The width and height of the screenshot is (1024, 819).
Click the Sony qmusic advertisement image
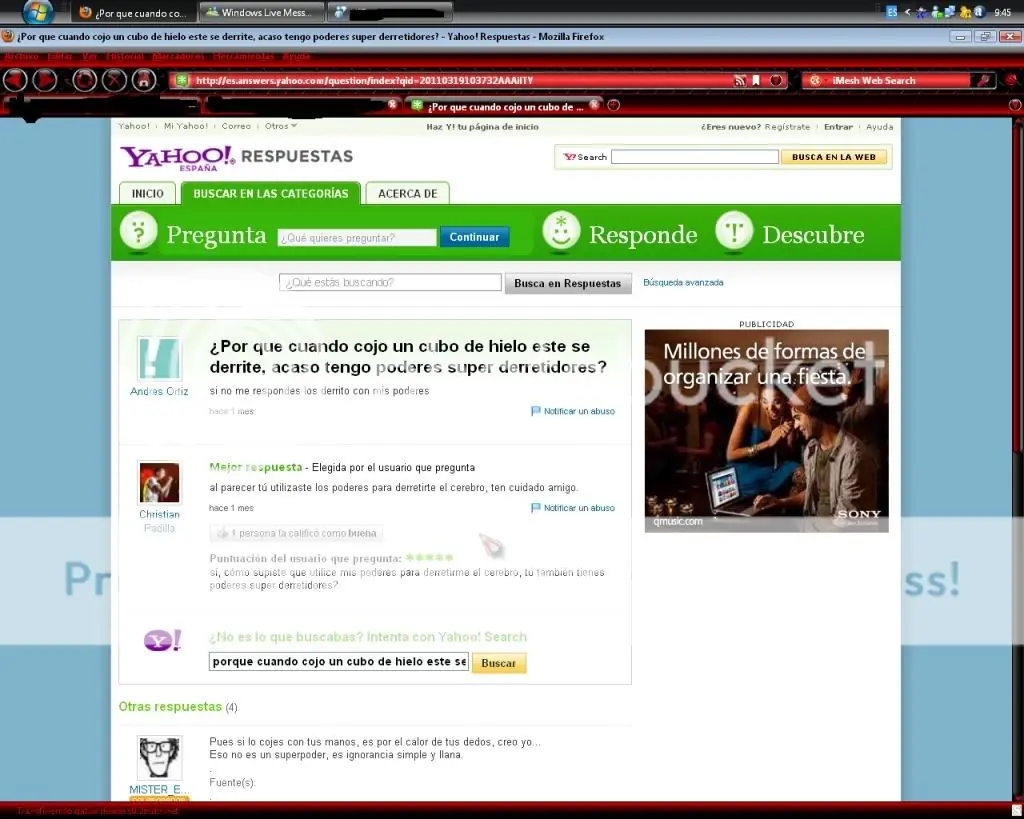tap(766, 430)
